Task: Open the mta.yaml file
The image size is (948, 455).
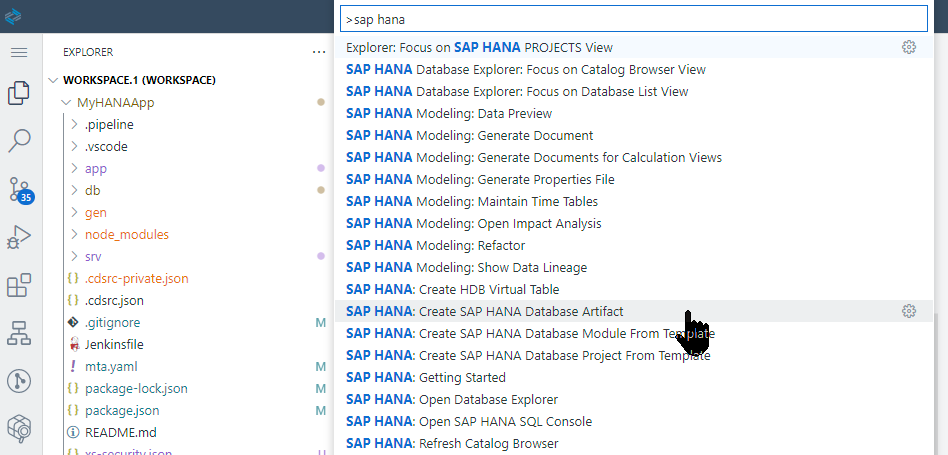Action: point(111,366)
